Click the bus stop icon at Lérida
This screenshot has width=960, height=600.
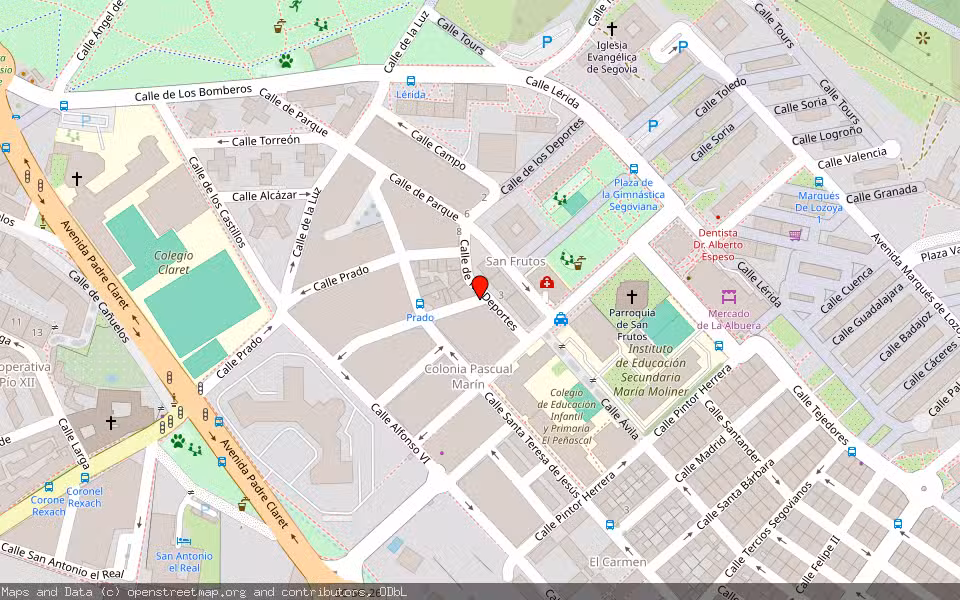[x=411, y=81]
